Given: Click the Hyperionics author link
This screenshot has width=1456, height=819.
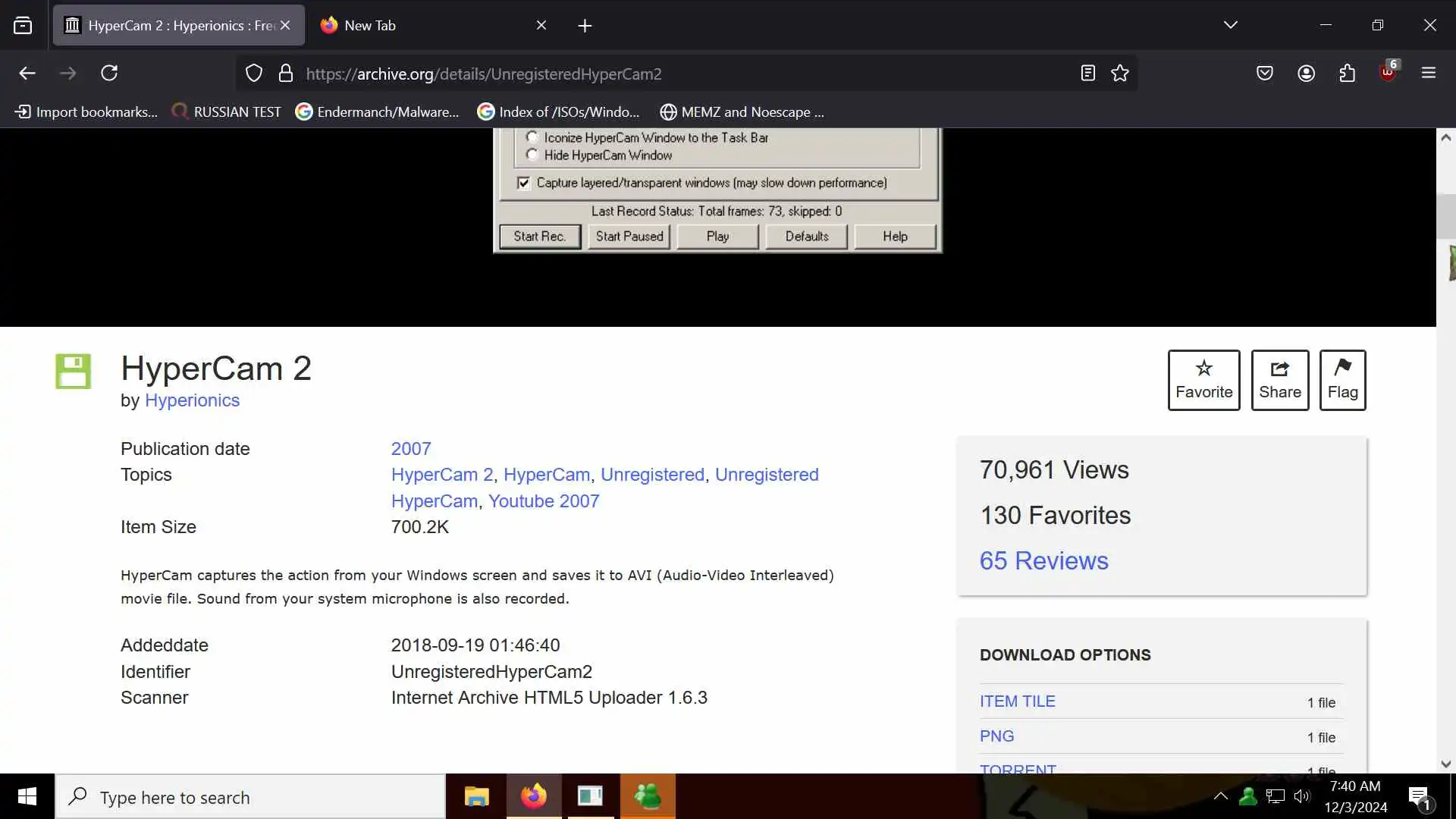Looking at the screenshot, I should pos(192,400).
